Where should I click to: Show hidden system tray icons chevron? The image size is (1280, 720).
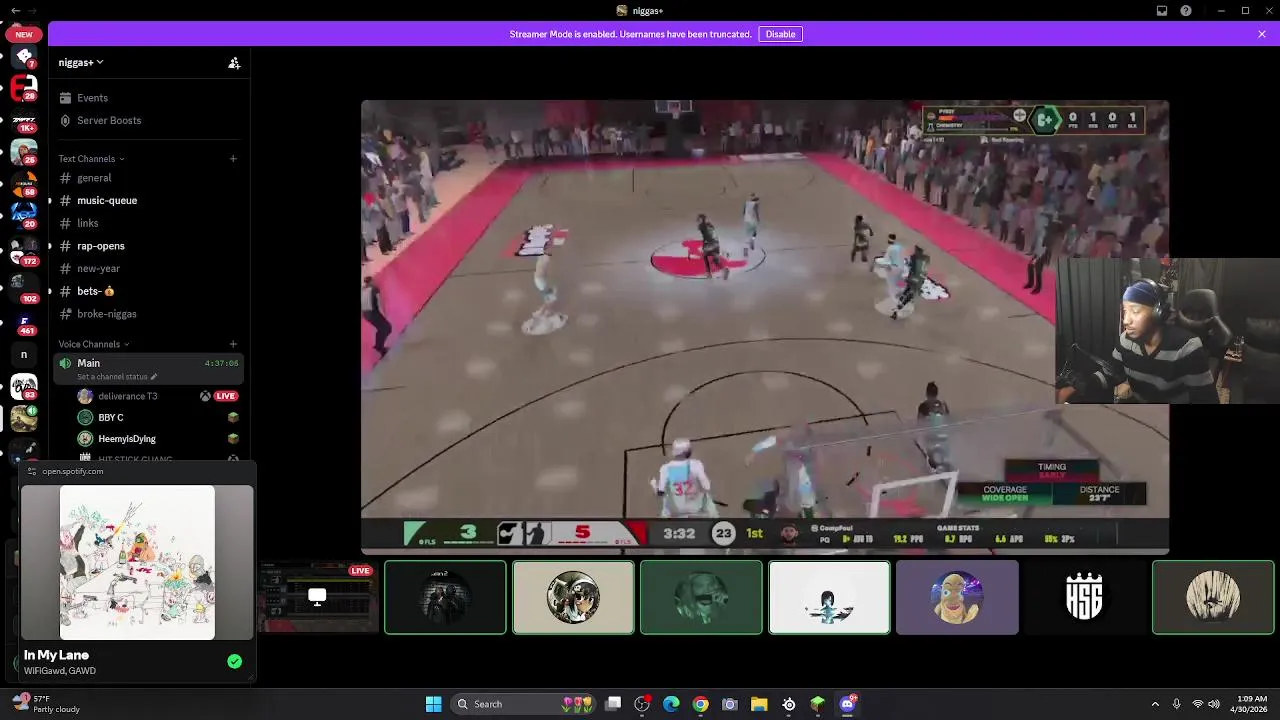[x=1155, y=704]
